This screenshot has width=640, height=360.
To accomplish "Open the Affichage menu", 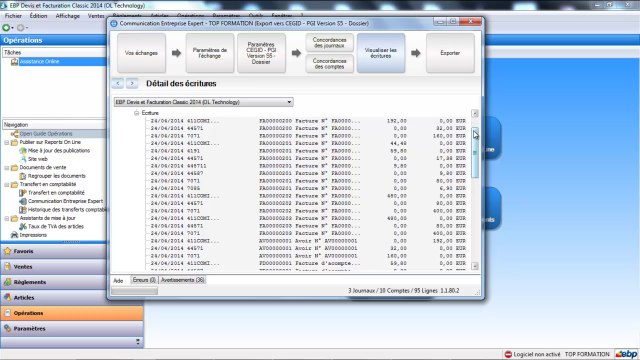I will pyautogui.click(x=67, y=16).
